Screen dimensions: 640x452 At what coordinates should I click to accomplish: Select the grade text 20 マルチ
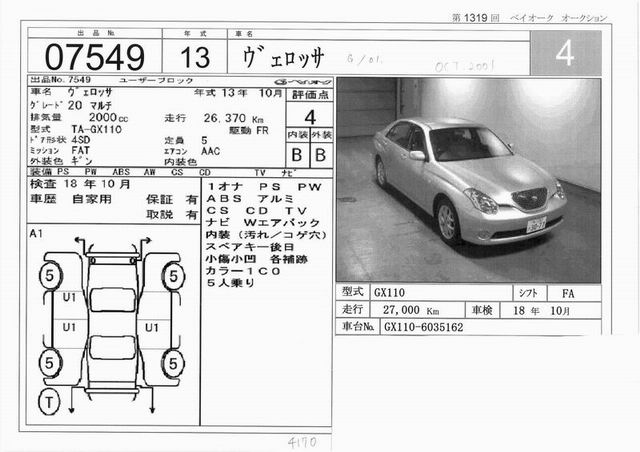[x=90, y=106]
